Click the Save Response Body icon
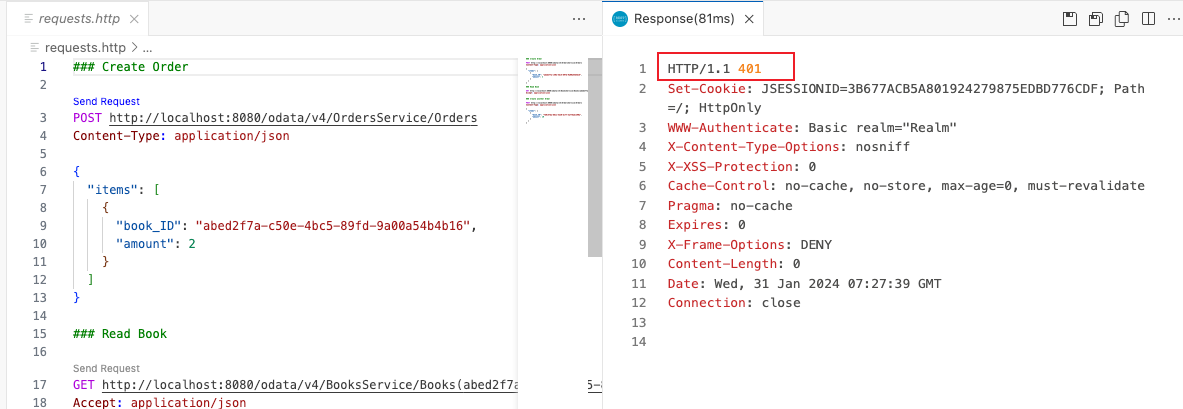1183x409 pixels. (1096, 19)
